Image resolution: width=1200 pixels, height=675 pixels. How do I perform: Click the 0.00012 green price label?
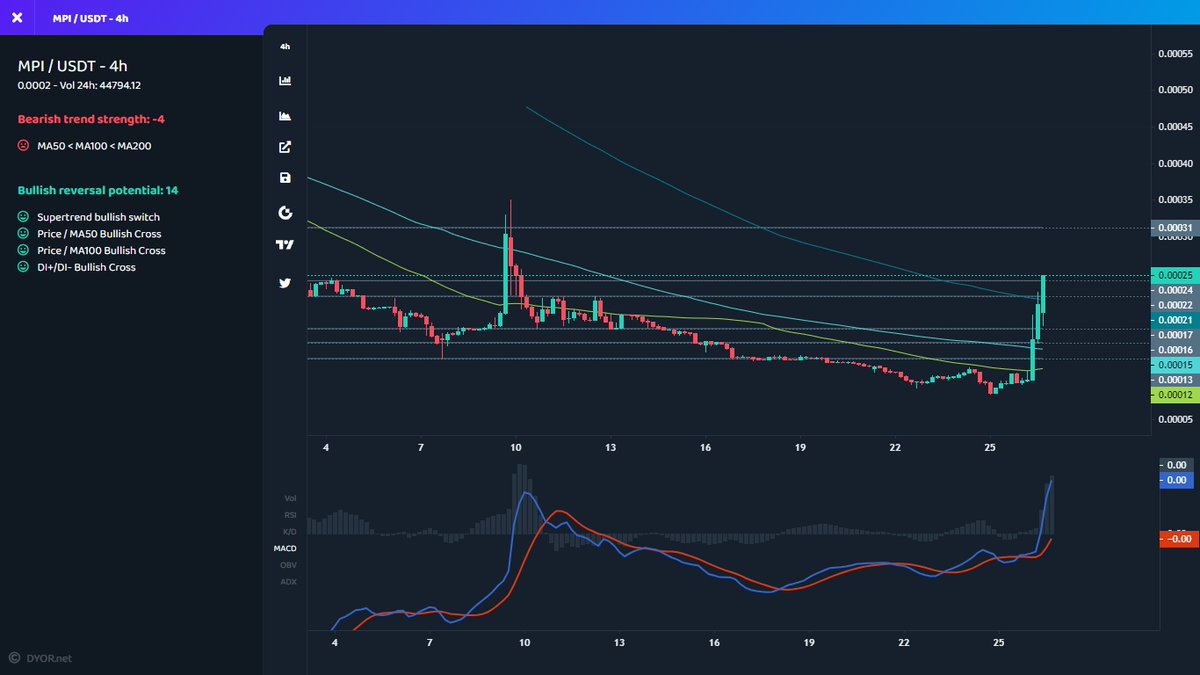click(x=1173, y=395)
